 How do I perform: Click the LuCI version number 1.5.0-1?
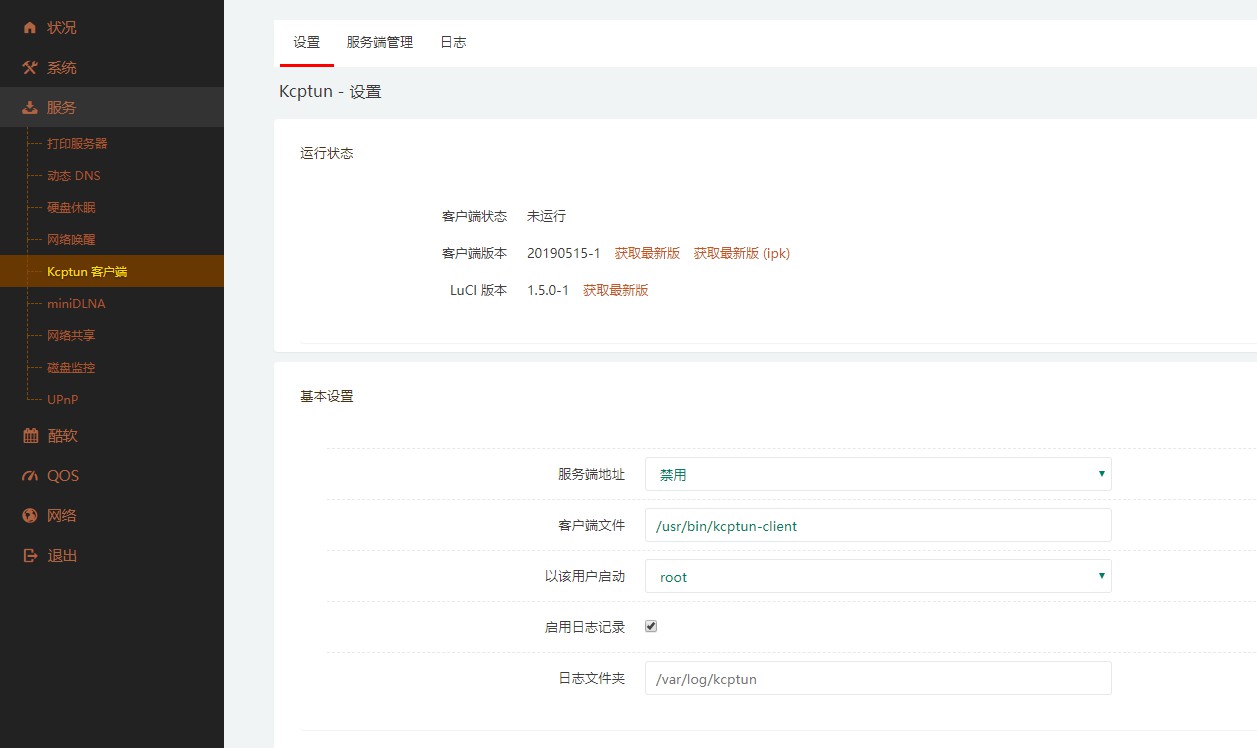pyautogui.click(x=548, y=290)
